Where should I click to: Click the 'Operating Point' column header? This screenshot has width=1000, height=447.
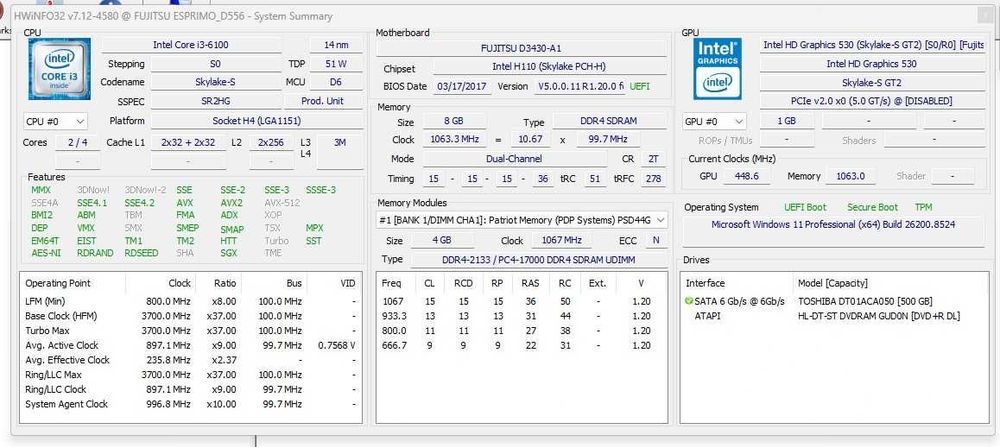[x=58, y=283]
